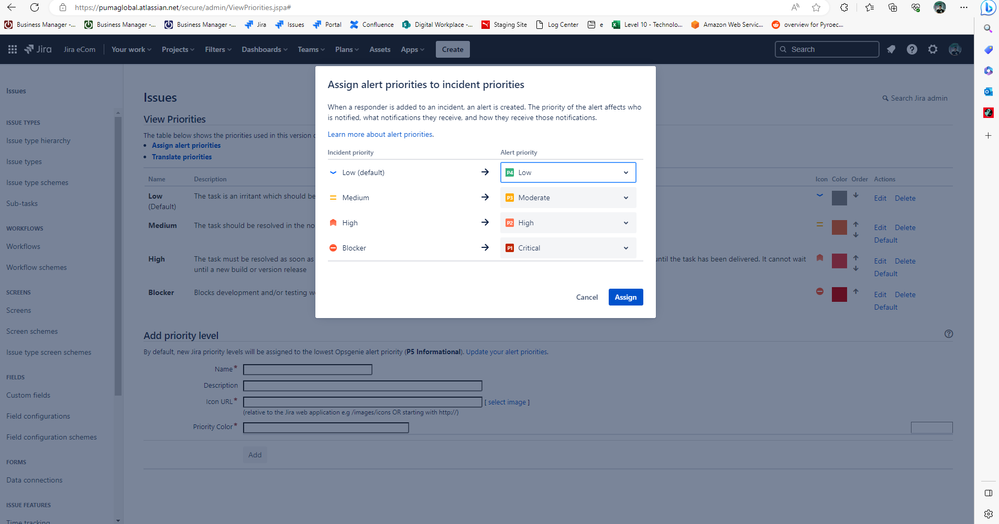Delete the High priority
The image size is (999, 524).
pos(905,261)
